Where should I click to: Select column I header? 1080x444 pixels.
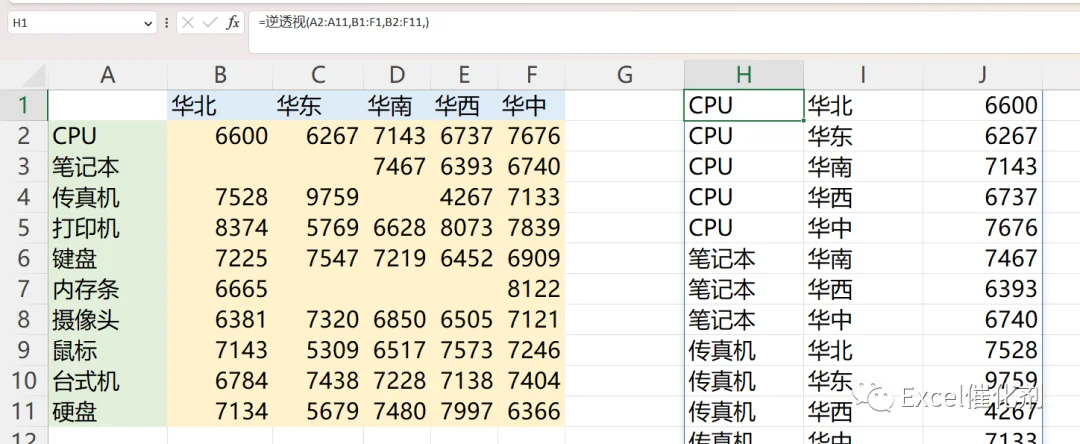point(863,74)
